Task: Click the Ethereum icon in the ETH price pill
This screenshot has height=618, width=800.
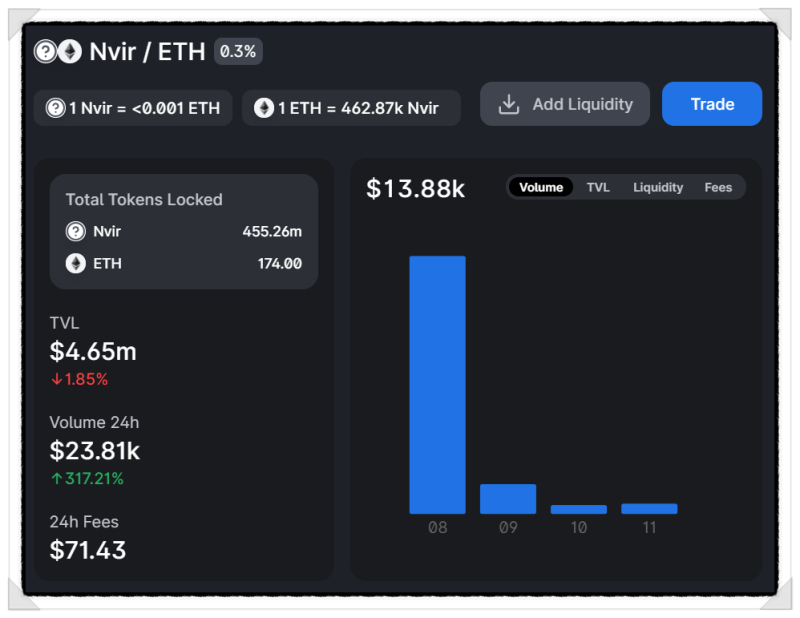Action: point(264,108)
